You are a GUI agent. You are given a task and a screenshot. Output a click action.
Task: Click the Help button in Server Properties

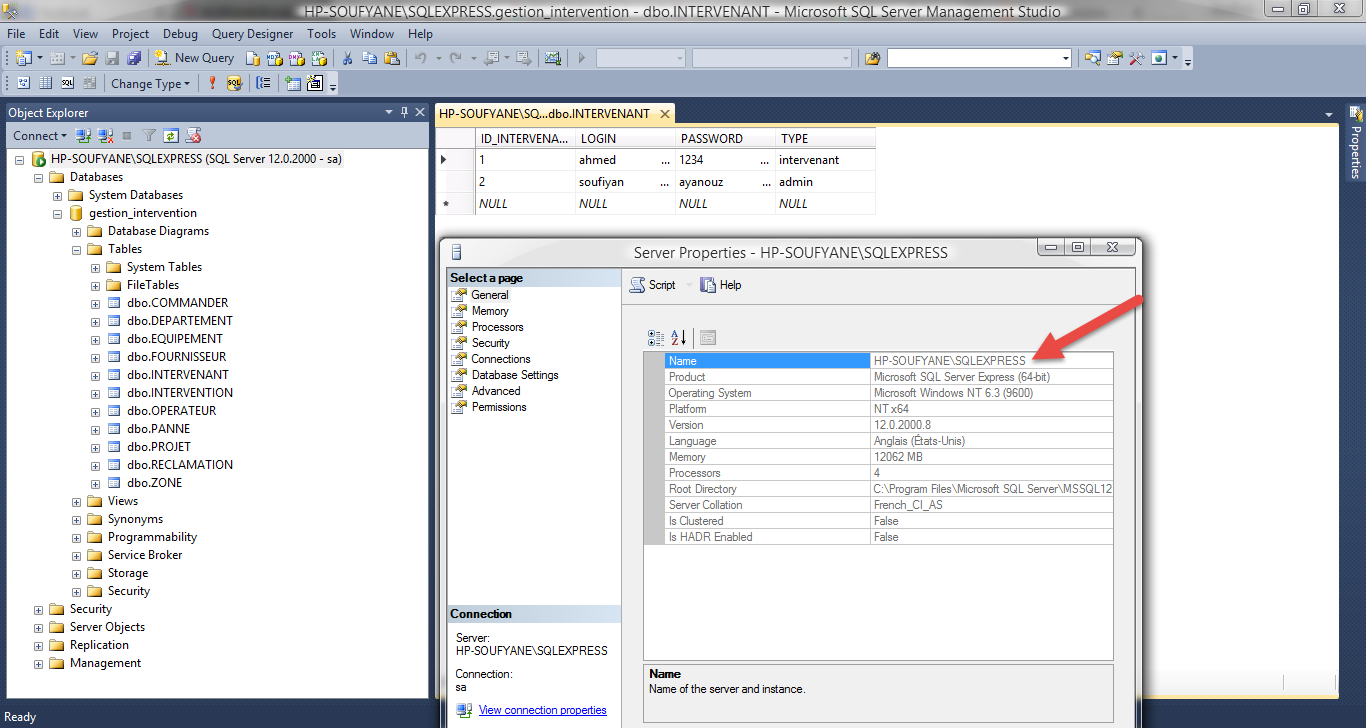click(721, 285)
